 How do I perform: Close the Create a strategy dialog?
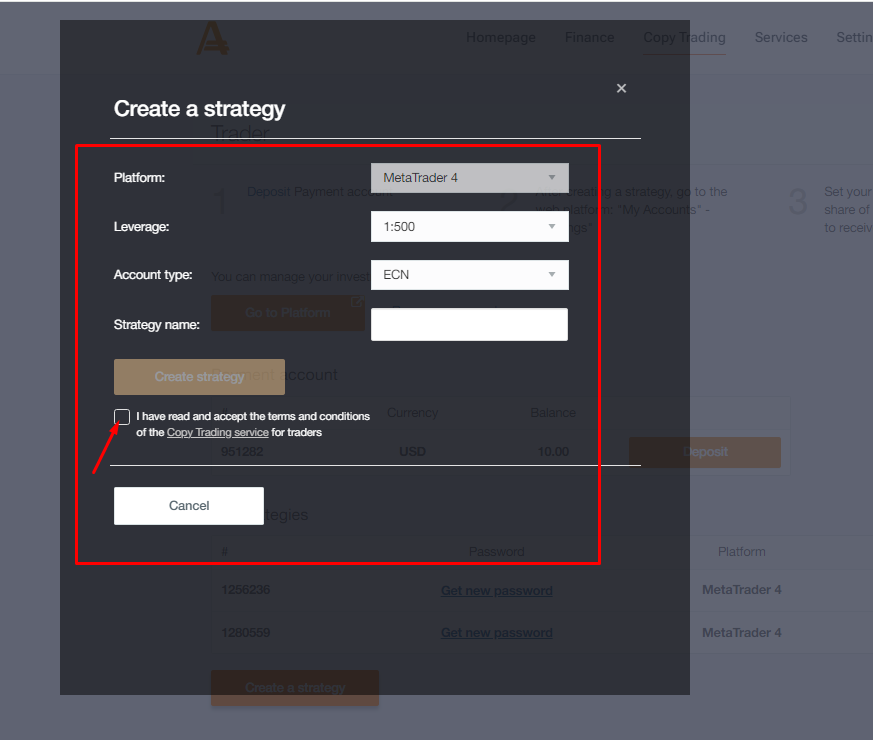click(621, 88)
